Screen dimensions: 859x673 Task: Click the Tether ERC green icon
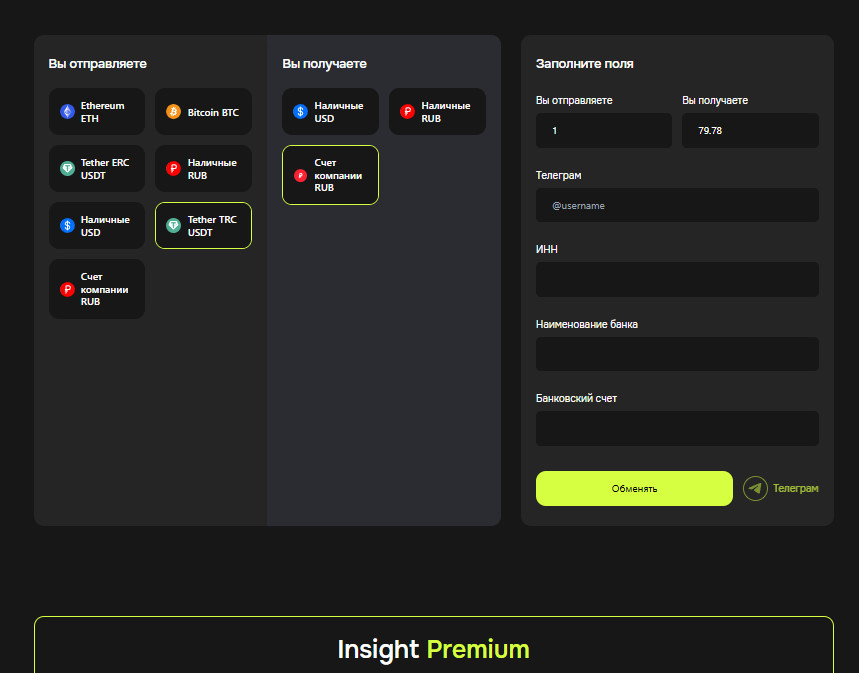point(67,169)
